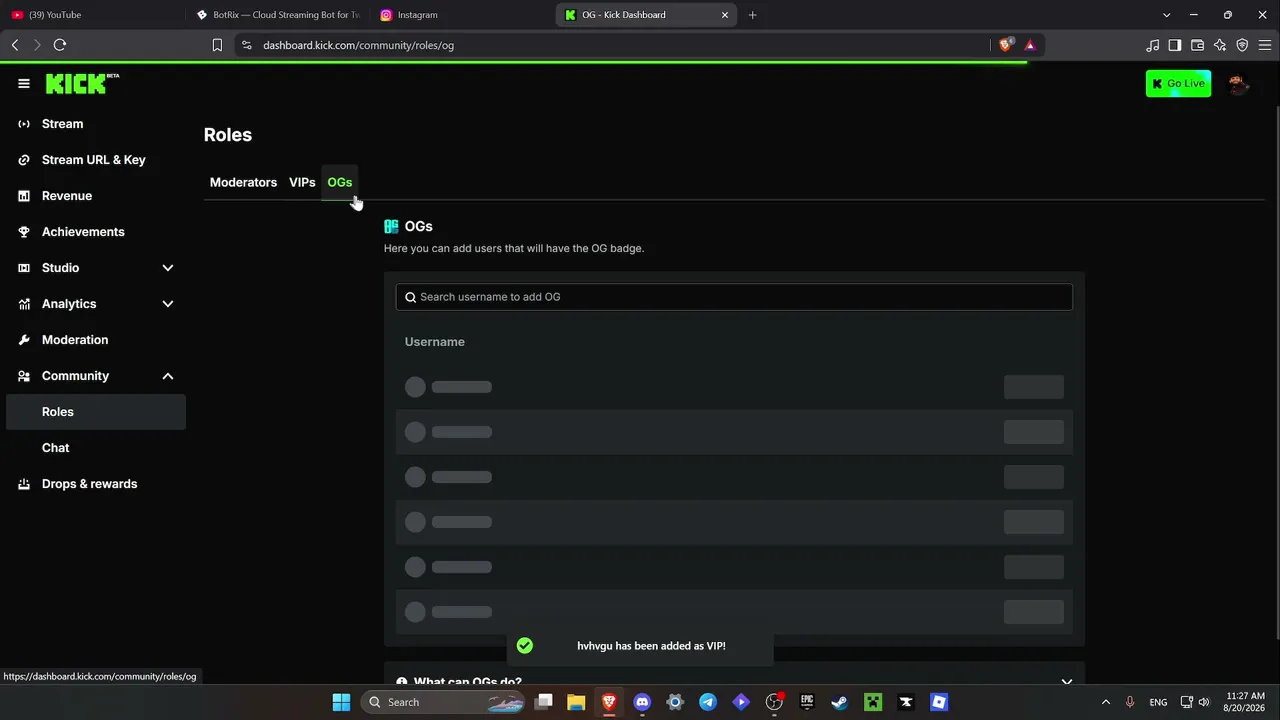
Task: Open Minecraft from the taskbar
Action: tap(873, 702)
